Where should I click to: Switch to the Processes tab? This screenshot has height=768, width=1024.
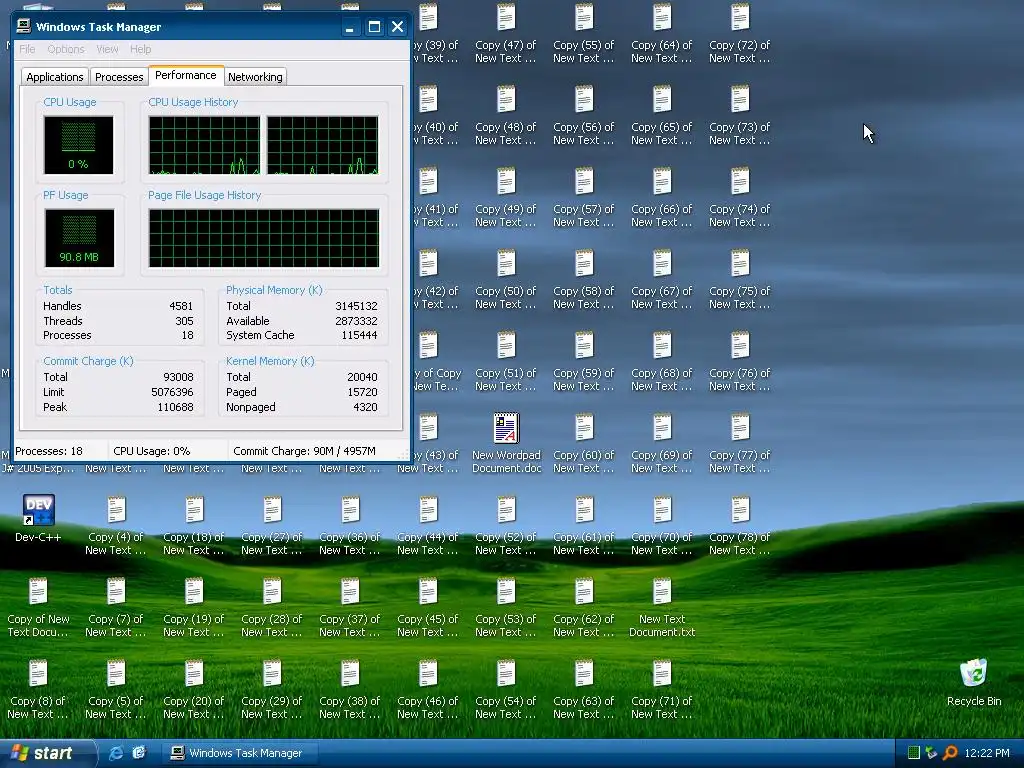click(119, 77)
